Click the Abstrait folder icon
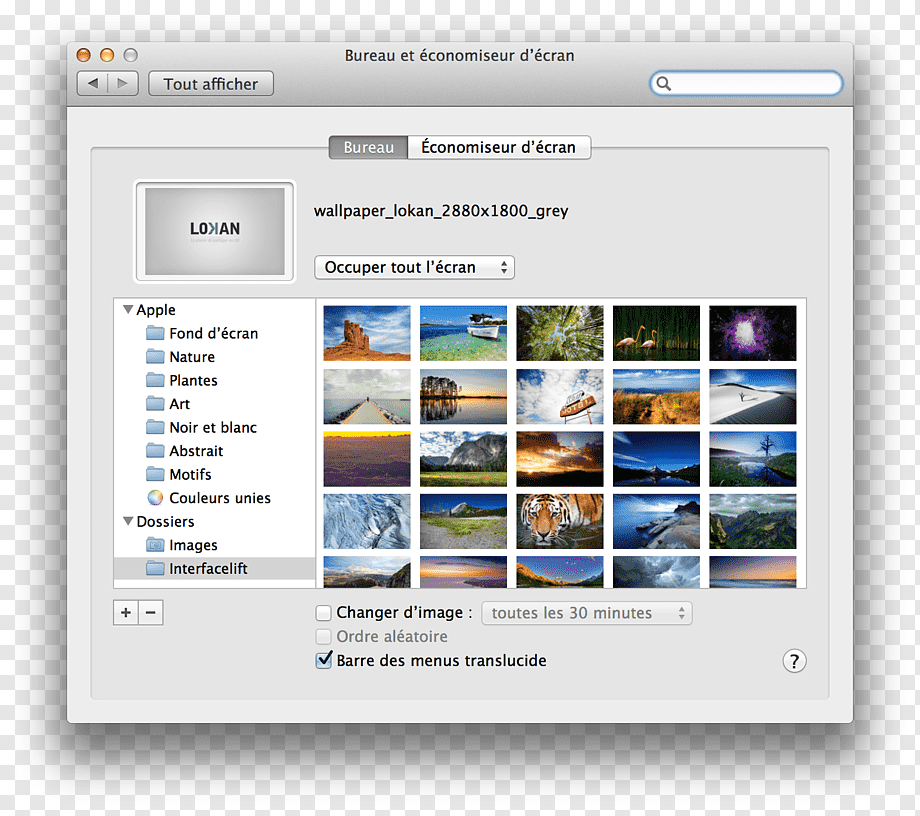Screen dimensions: 920x816 [x=155, y=451]
